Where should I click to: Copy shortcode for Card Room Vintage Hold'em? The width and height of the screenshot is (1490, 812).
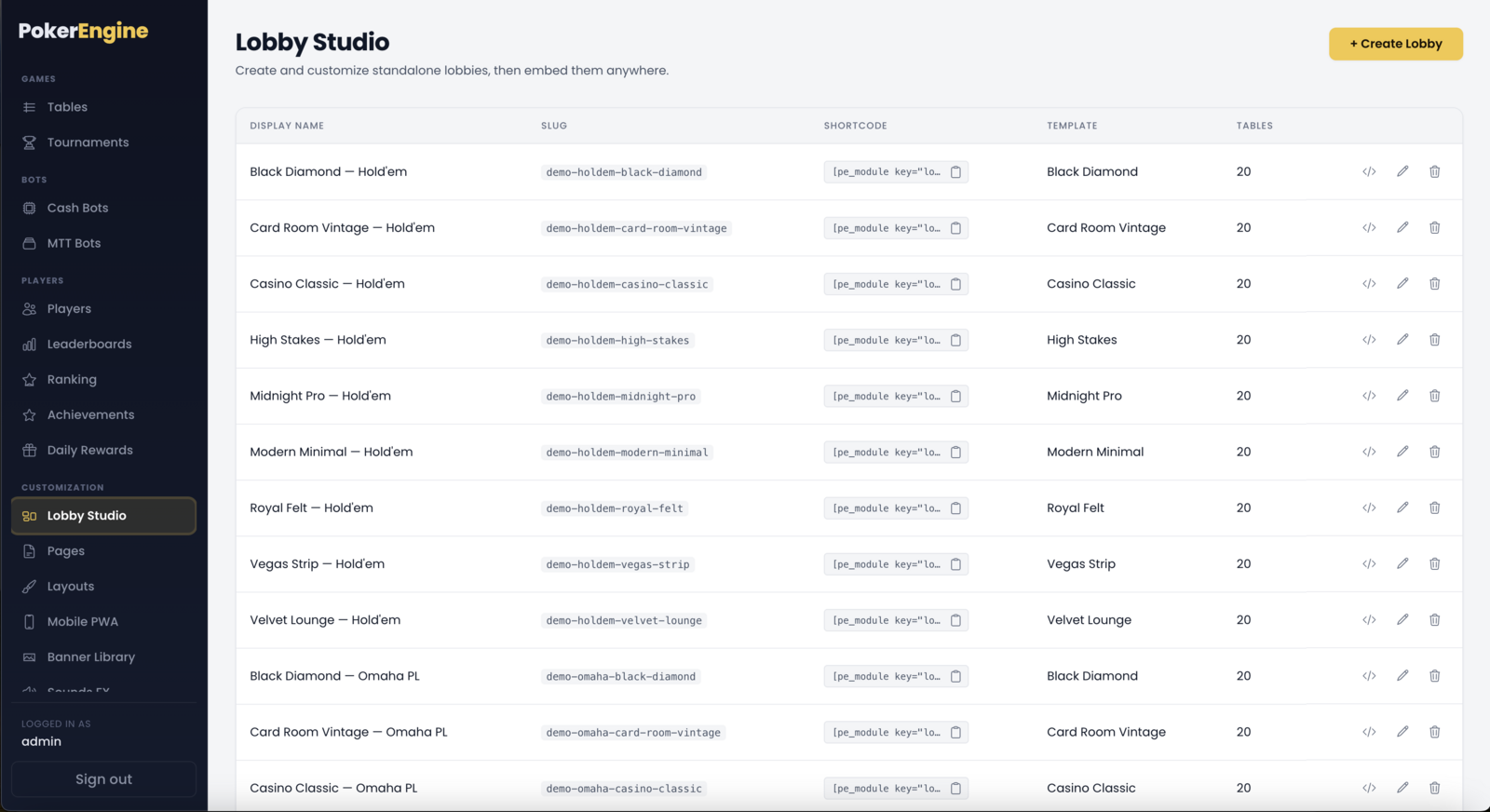pos(955,228)
